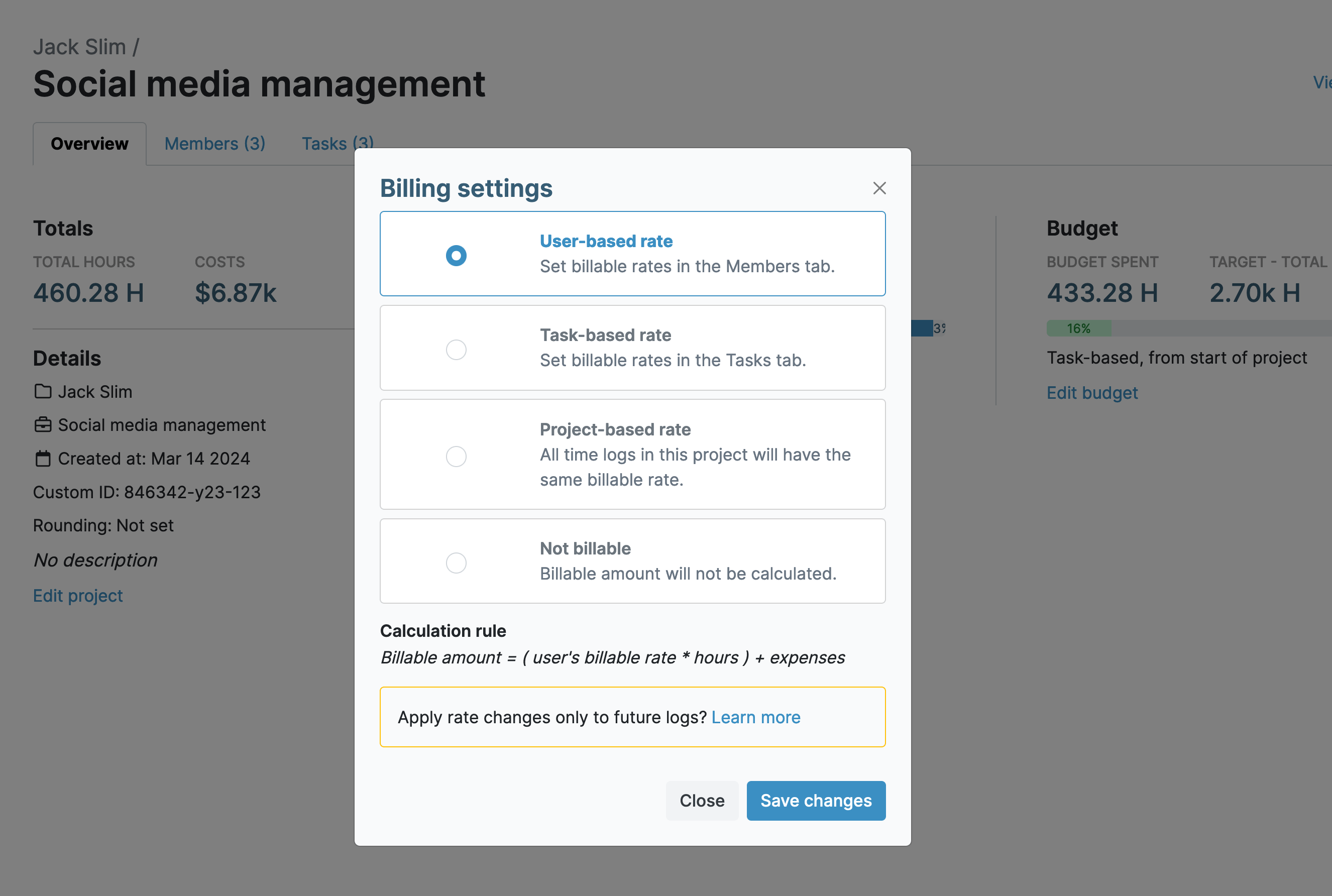This screenshot has height=896, width=1332.
Task: Select the Project-based rate option
Action: [456, 455]
